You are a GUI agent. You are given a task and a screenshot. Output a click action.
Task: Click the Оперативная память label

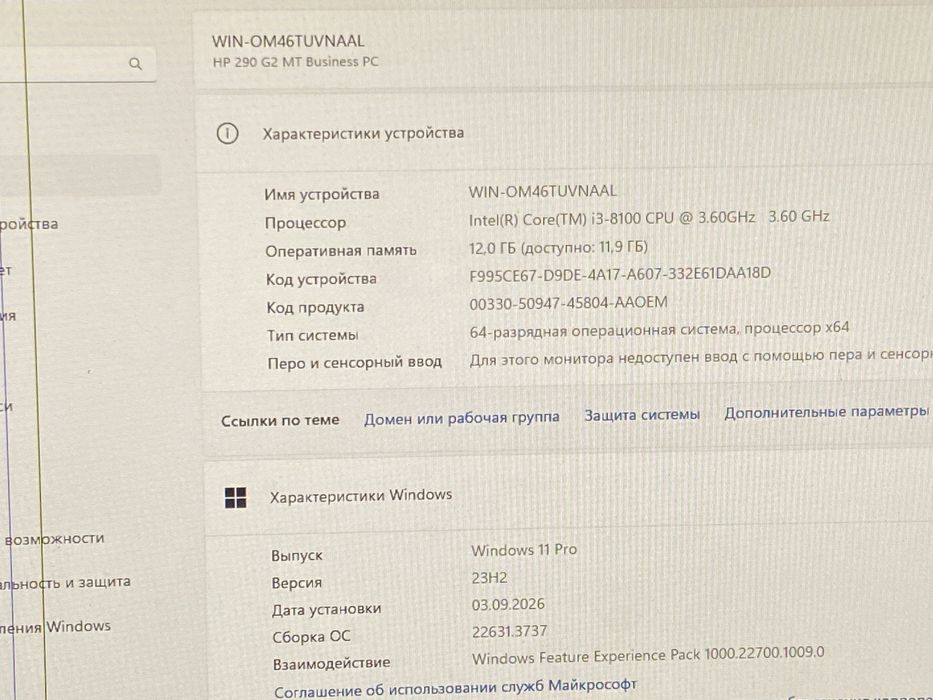(x=341, y=251)
